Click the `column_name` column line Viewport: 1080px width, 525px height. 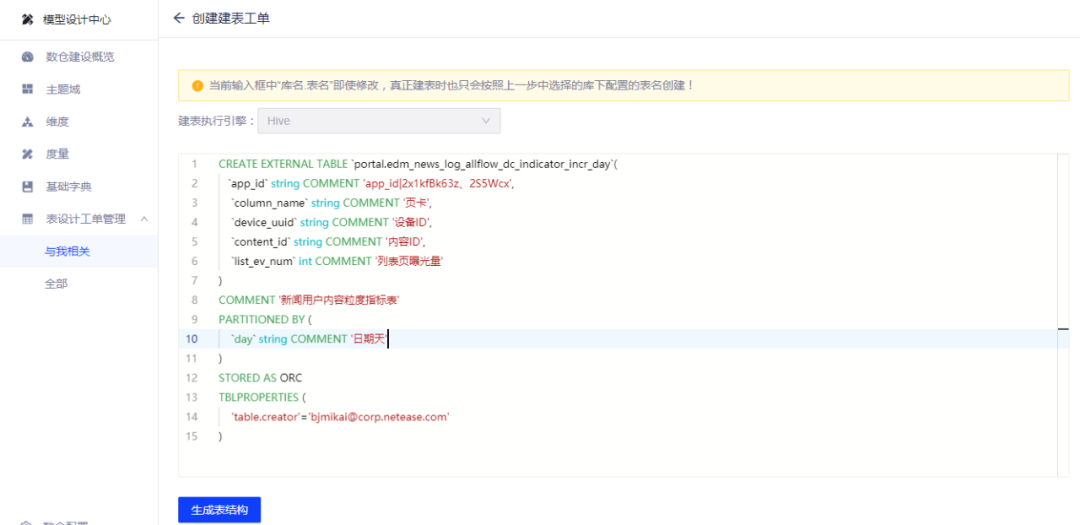click(331, 203)
